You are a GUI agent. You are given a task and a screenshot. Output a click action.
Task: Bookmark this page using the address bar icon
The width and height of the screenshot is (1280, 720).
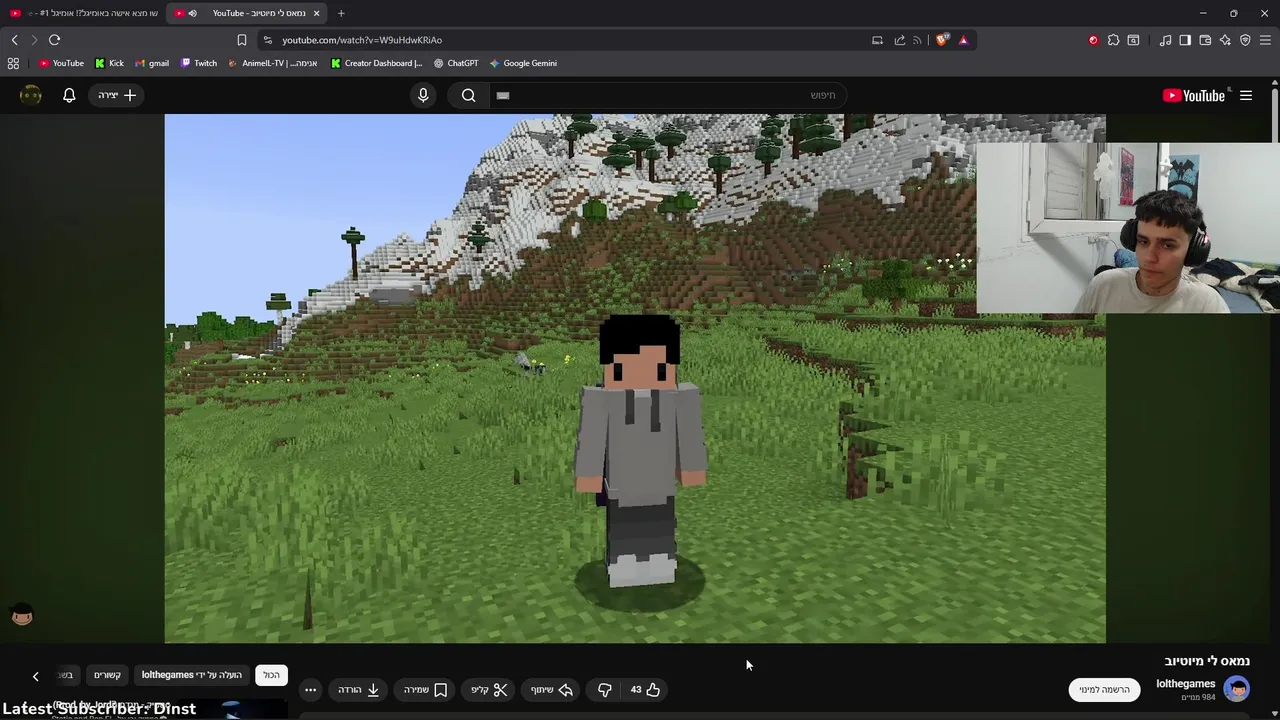point(242,40)
